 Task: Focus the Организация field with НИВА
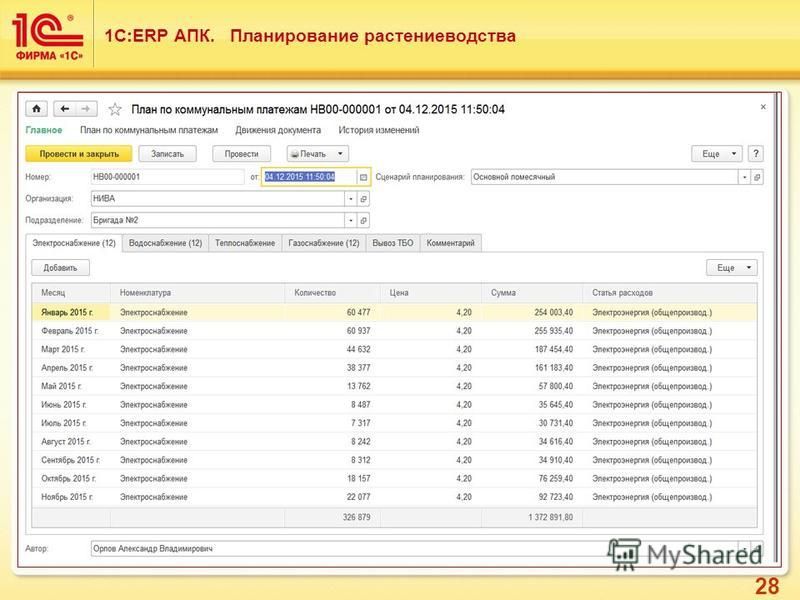tap(218, 198)
